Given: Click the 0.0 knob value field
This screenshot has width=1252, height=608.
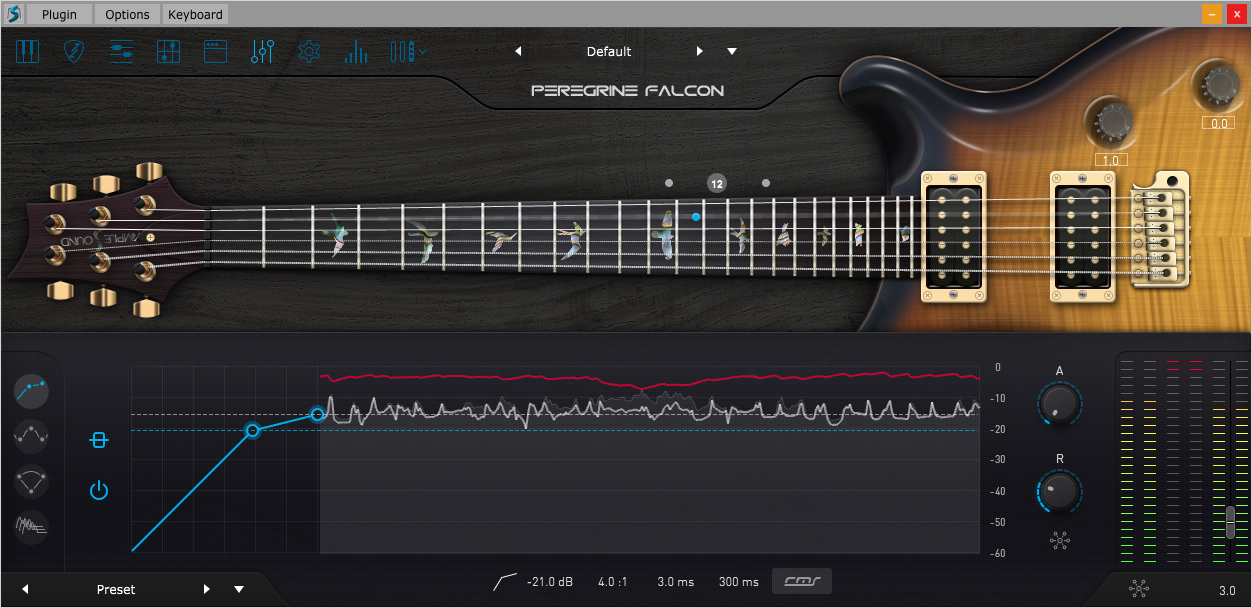Looking at the screenshot, I should tap(1219, 123).
